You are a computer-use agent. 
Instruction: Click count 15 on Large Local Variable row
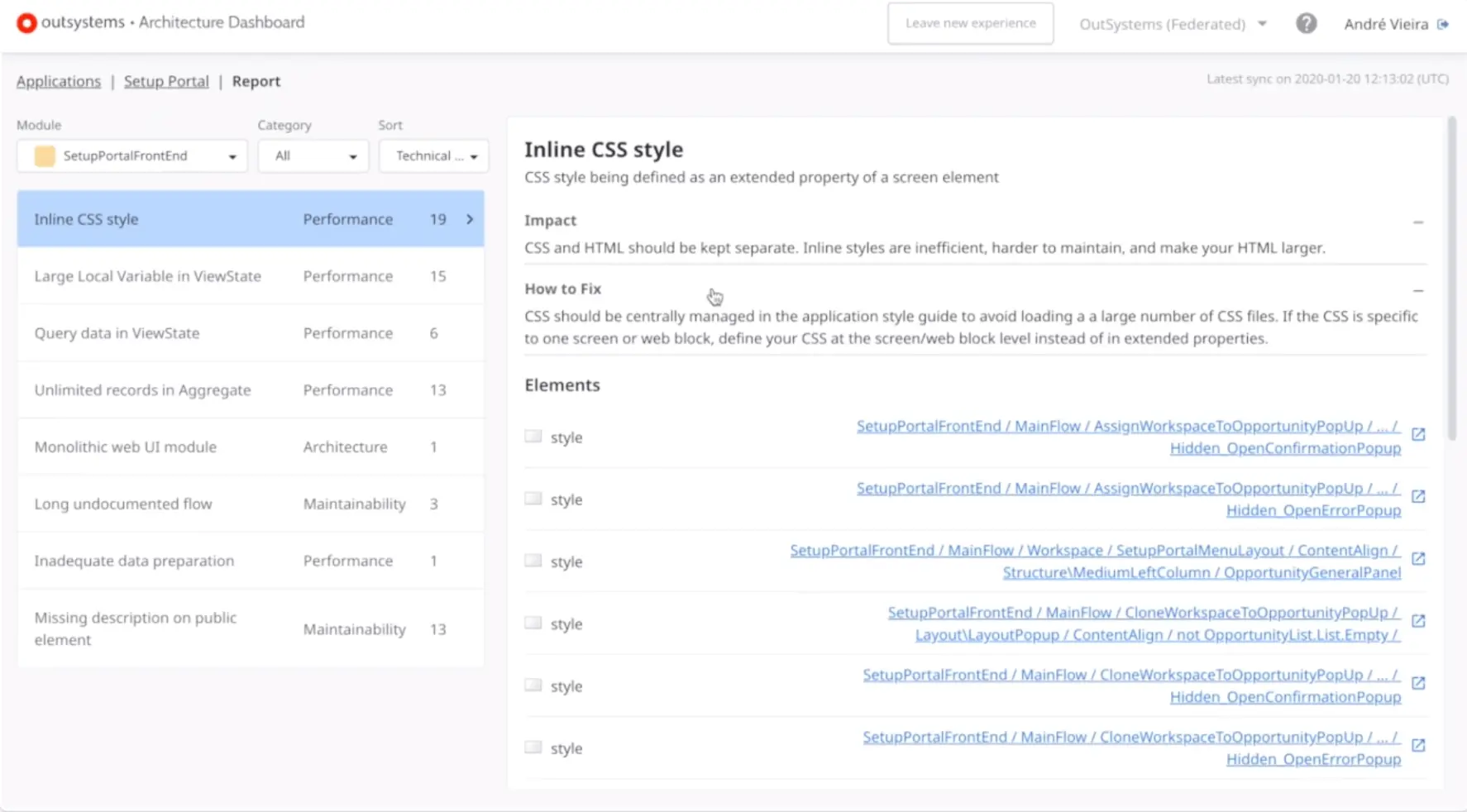(x=438, y=276)
